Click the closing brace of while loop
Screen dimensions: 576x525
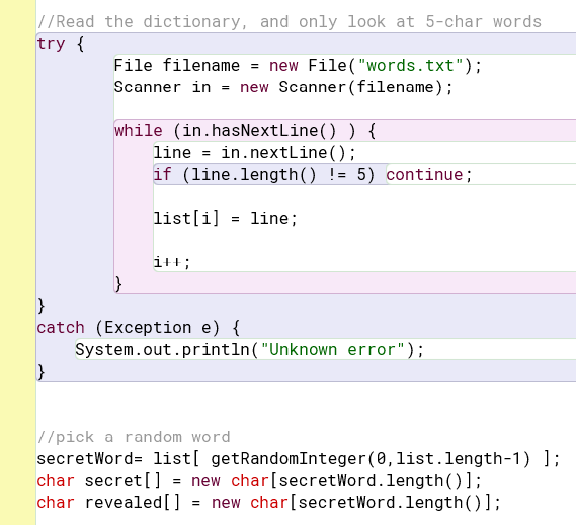118,284
